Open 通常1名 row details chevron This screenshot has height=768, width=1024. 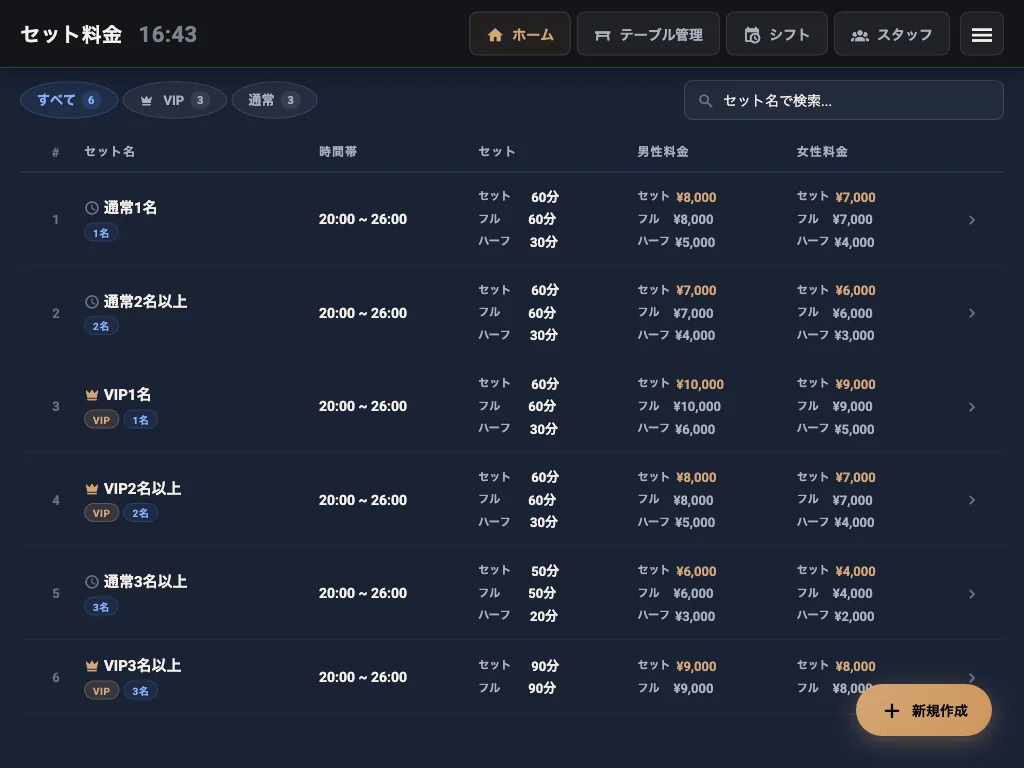972,220
